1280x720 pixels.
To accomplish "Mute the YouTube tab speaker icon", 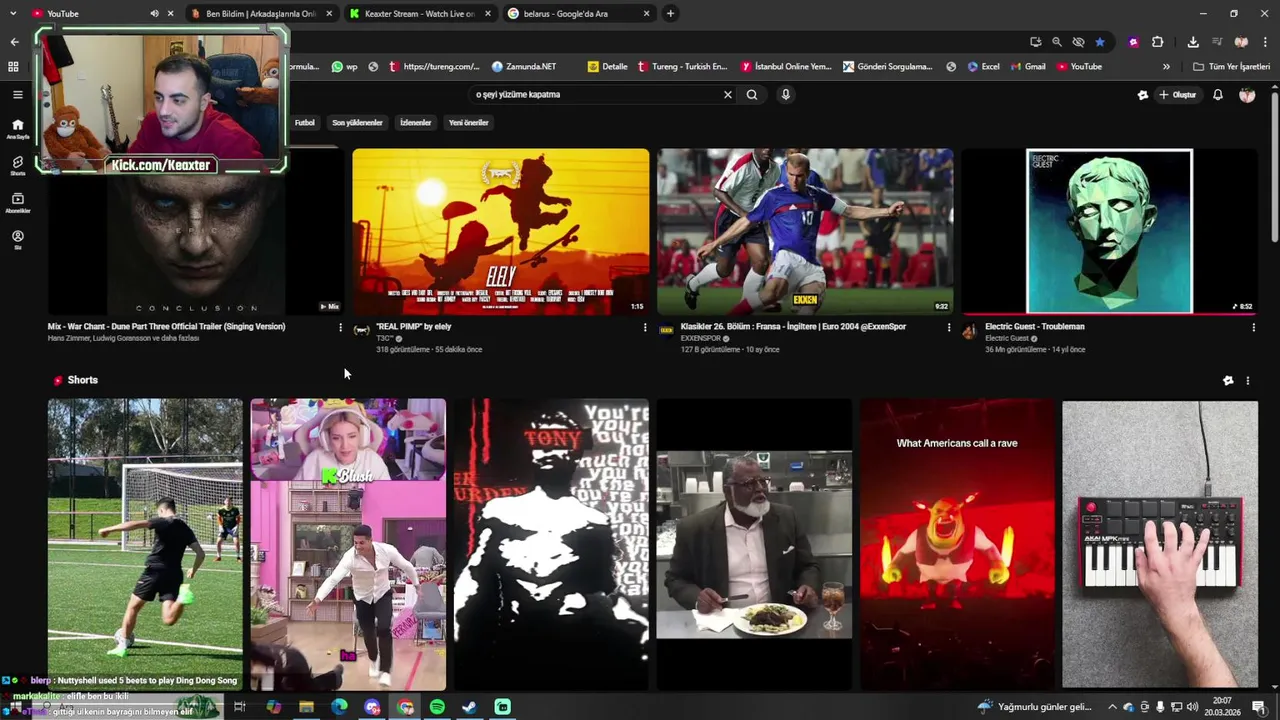I will 154,14.
